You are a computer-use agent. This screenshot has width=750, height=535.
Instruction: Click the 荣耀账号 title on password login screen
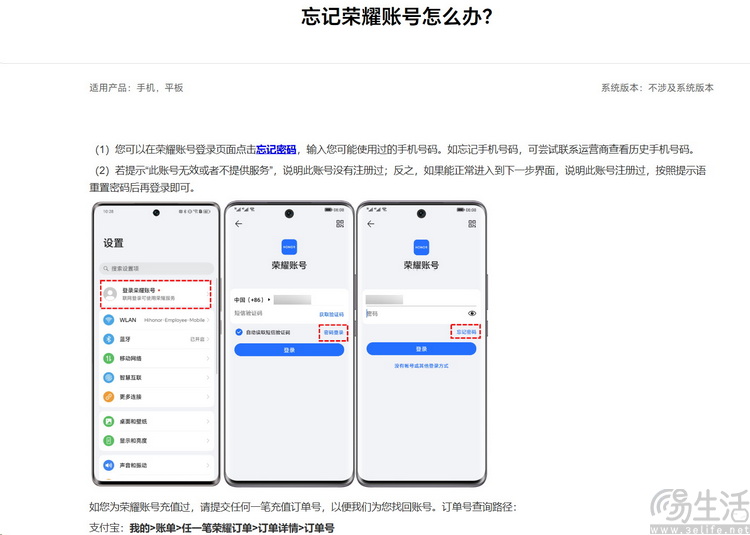(421, 265)
